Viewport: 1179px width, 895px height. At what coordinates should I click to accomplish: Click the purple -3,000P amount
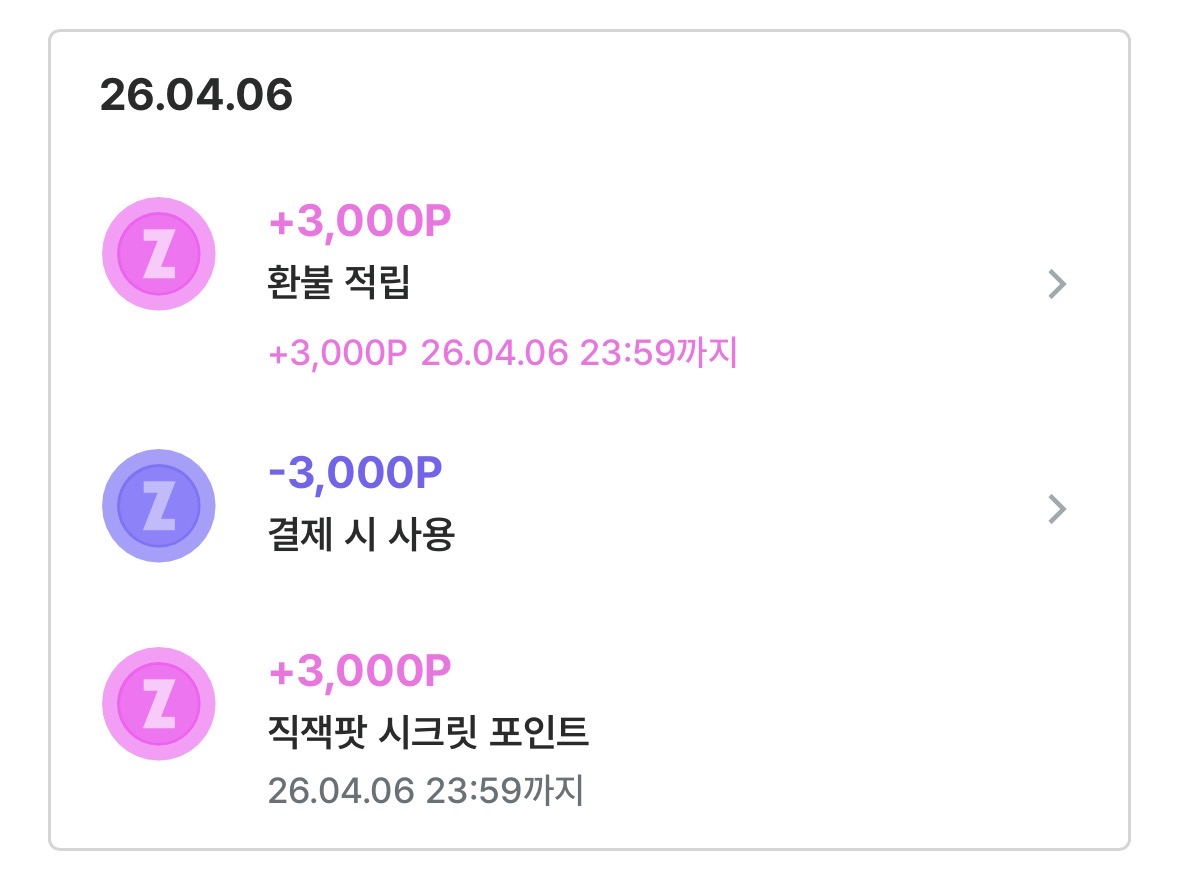pyautogui.click(x=355, y=473)
